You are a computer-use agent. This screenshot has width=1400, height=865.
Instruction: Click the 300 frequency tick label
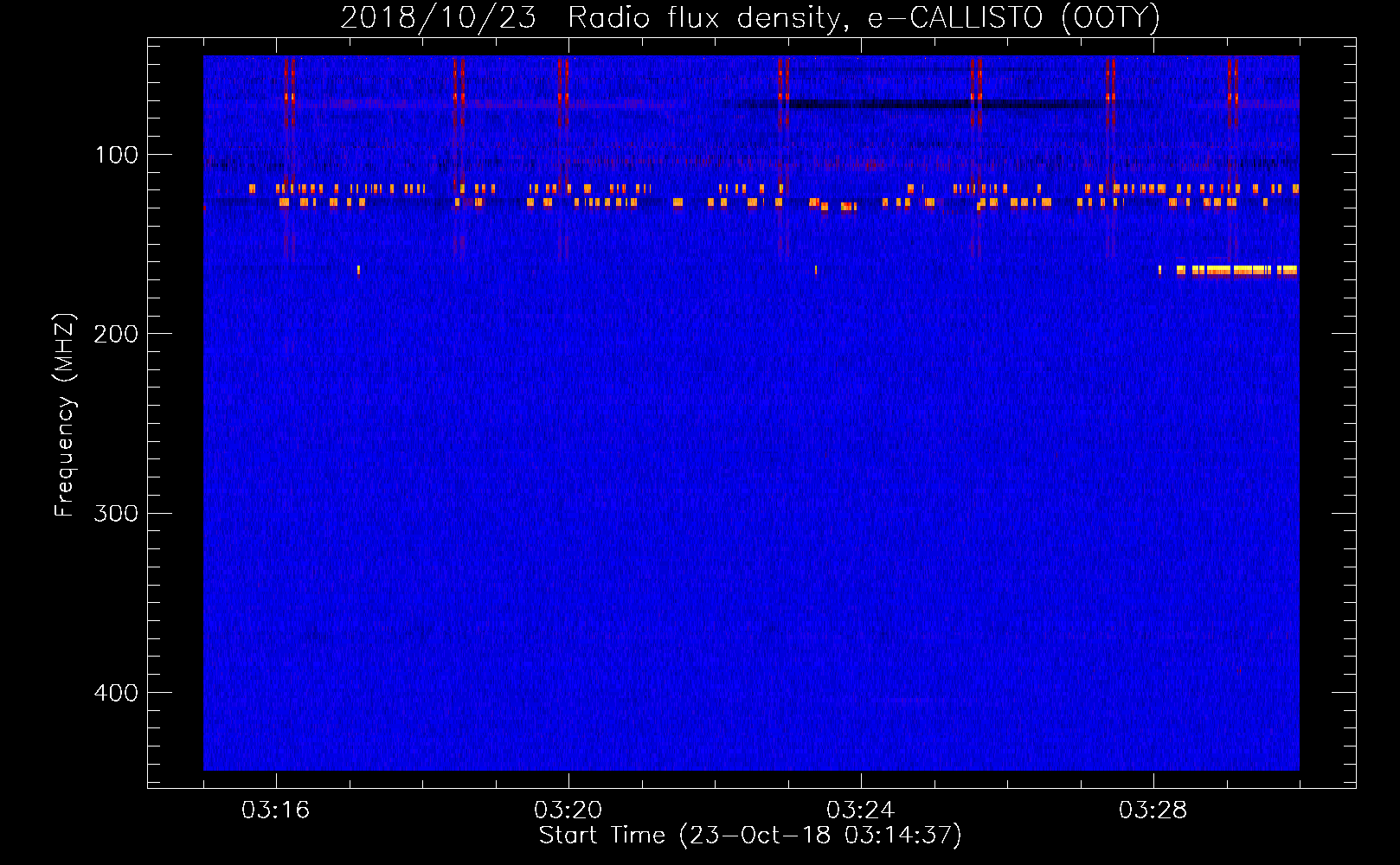tap(115, 514)
